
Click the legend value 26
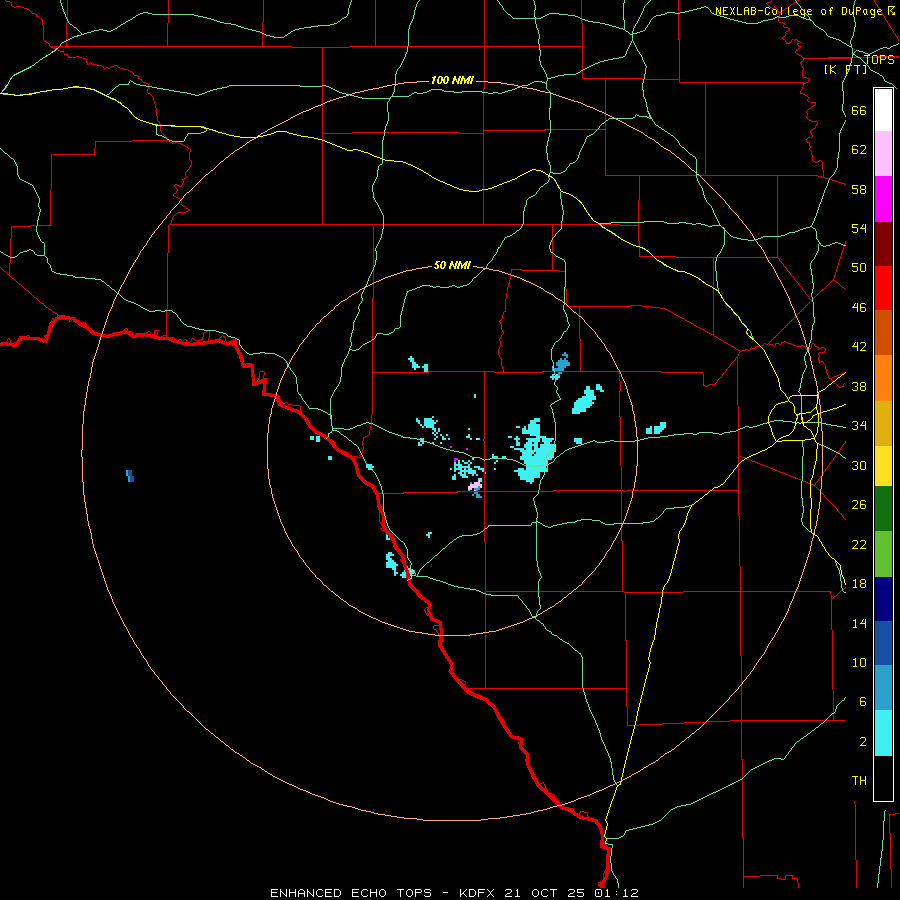(x=859, y=505)
